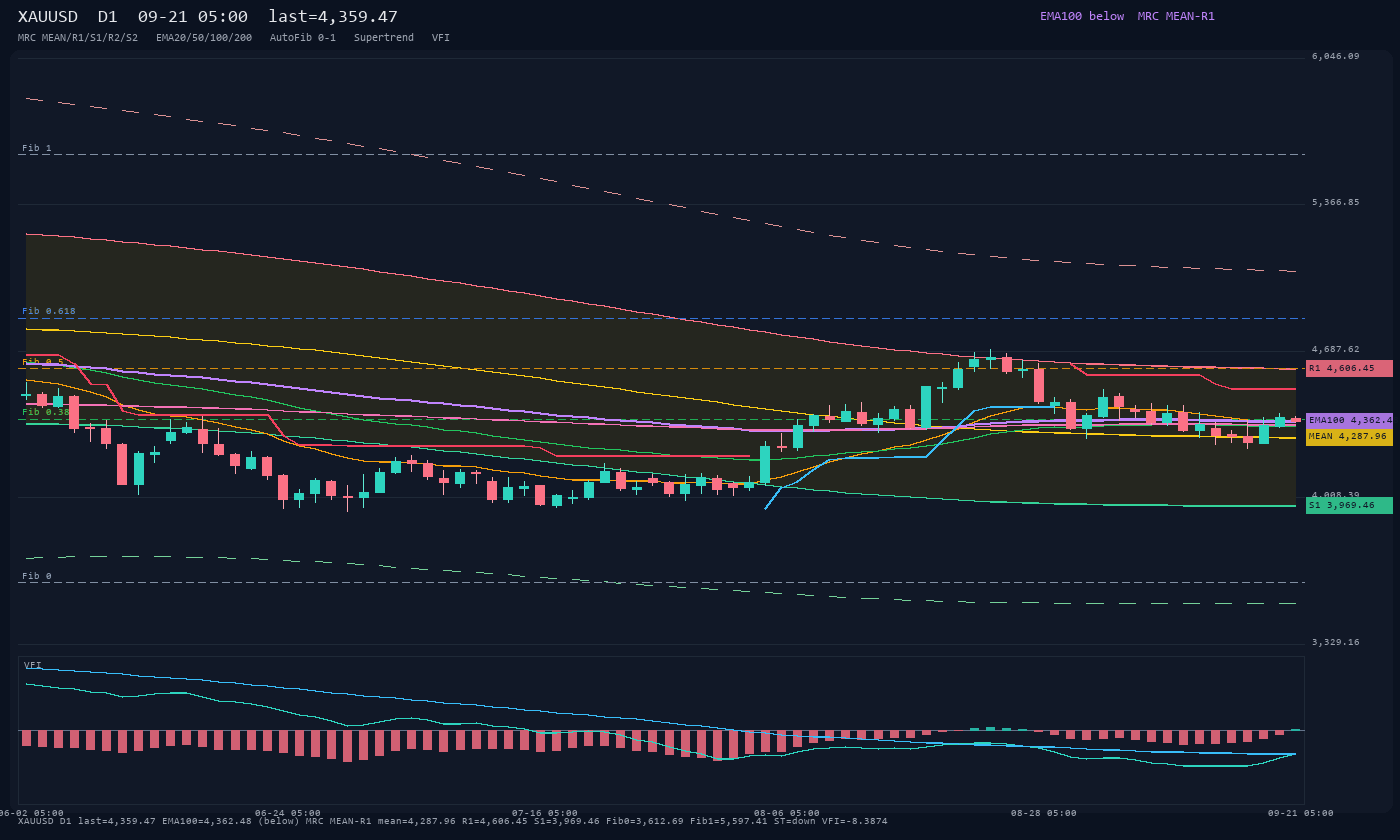
Task: Click the R1 4,606.45 price tag
Action: click(x=1349, y=368)
